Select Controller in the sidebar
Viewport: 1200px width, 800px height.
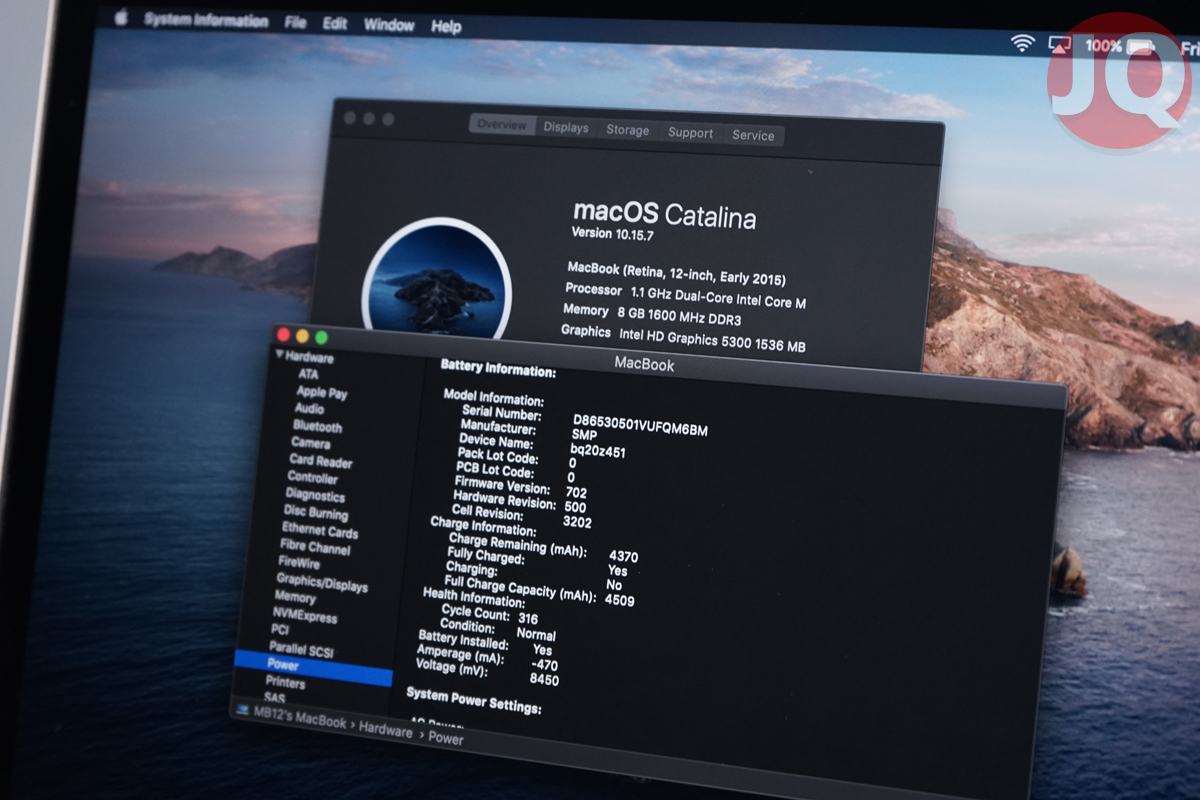(312, 478)
